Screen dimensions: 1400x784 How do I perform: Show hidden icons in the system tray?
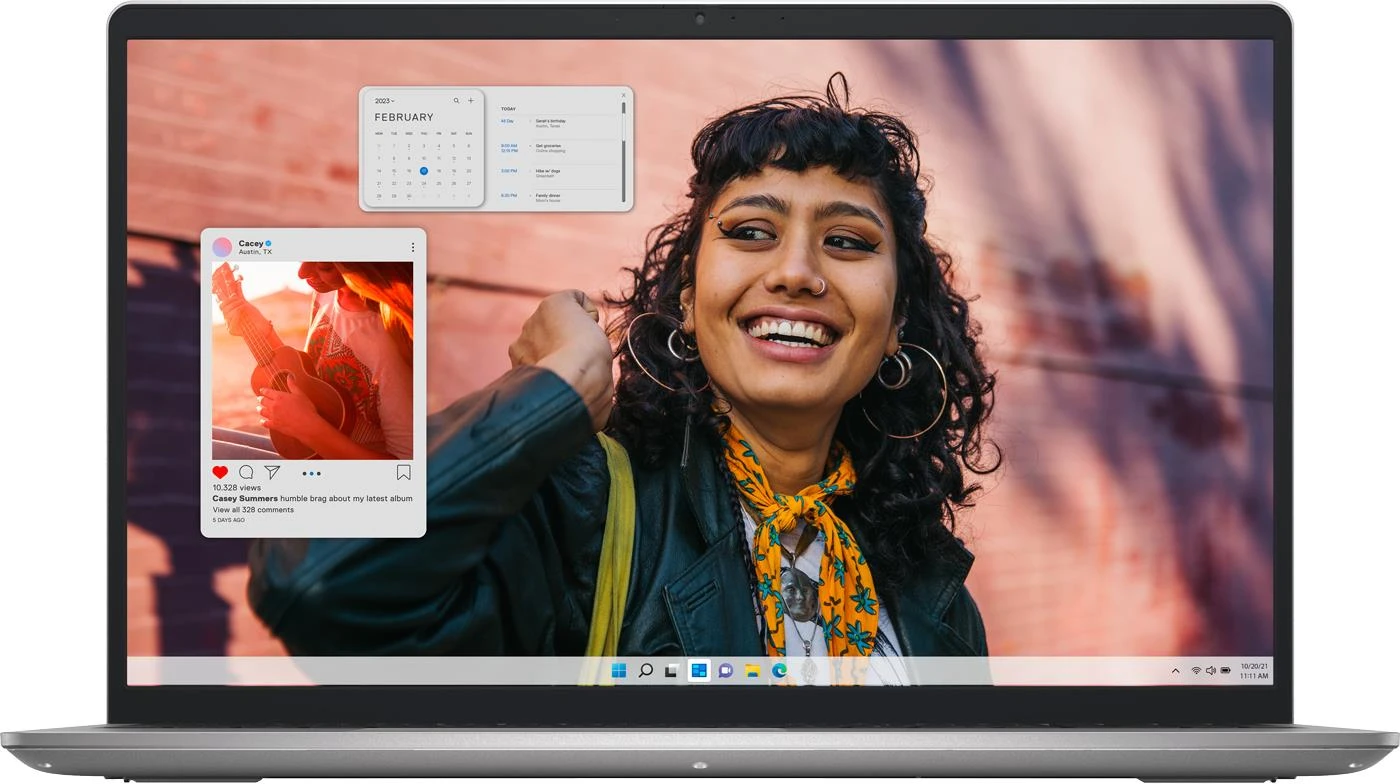coord(1175,671)
